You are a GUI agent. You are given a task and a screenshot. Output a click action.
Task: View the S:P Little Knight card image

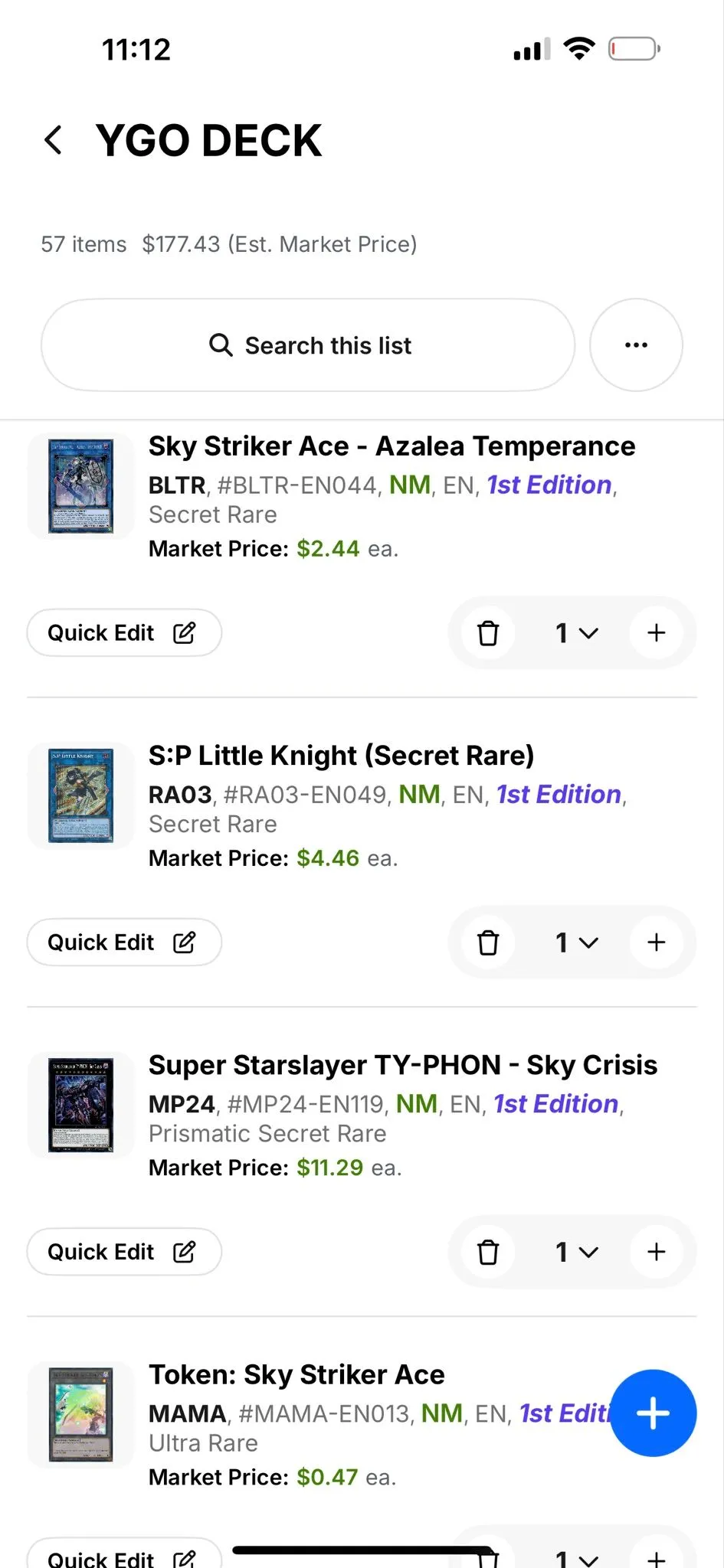(x=80, y=795)
